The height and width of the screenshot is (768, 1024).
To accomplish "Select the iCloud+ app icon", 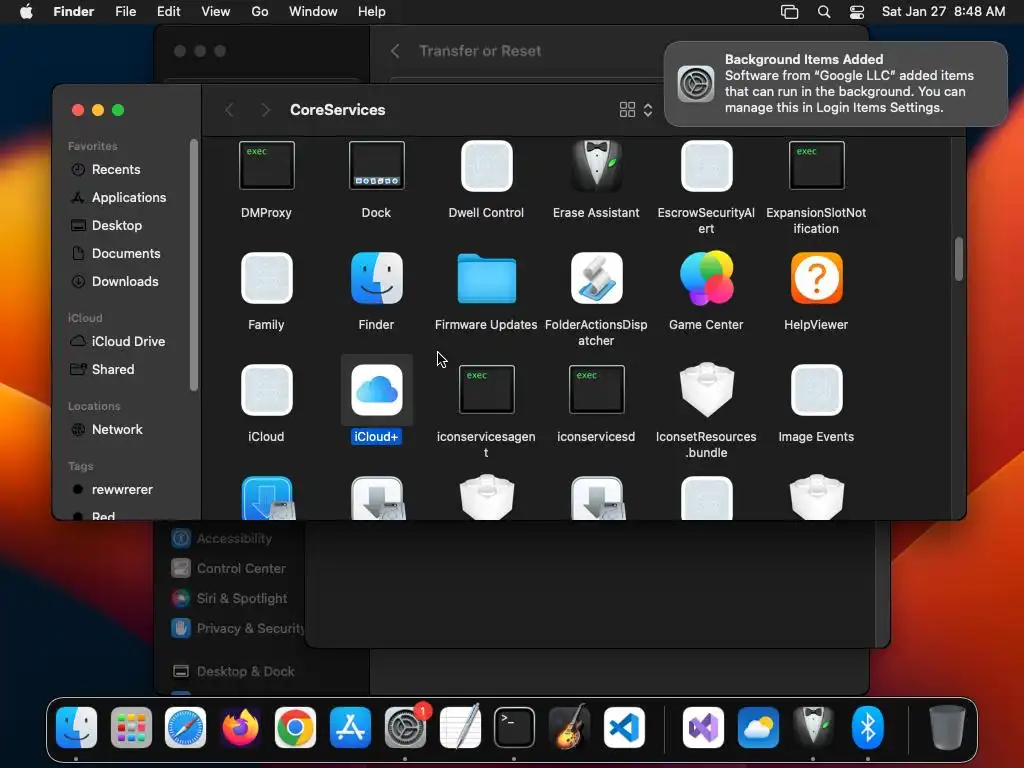I will coord(376,391).
